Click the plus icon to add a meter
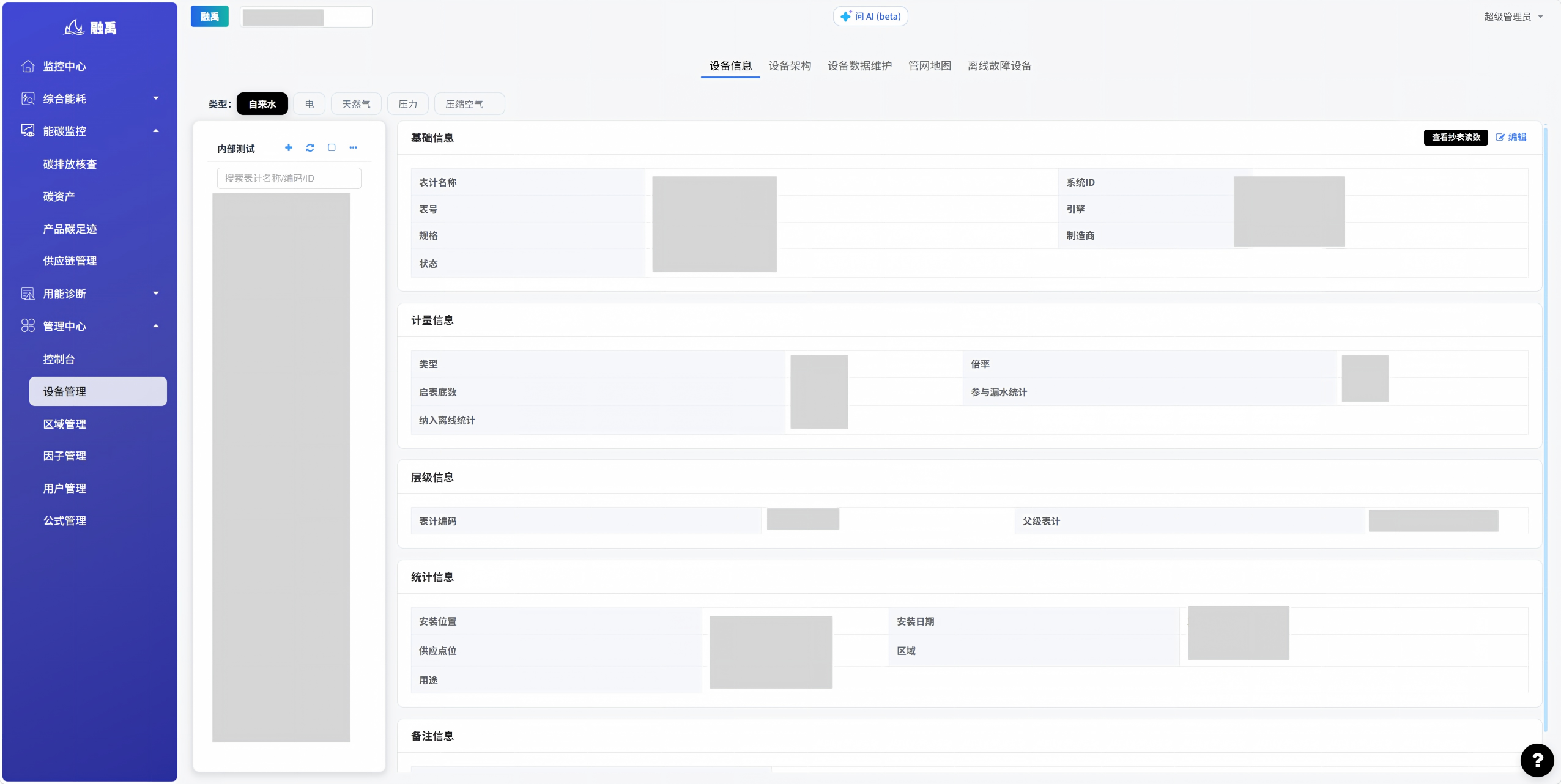The image size is (1561, 784). pos(289,147)
